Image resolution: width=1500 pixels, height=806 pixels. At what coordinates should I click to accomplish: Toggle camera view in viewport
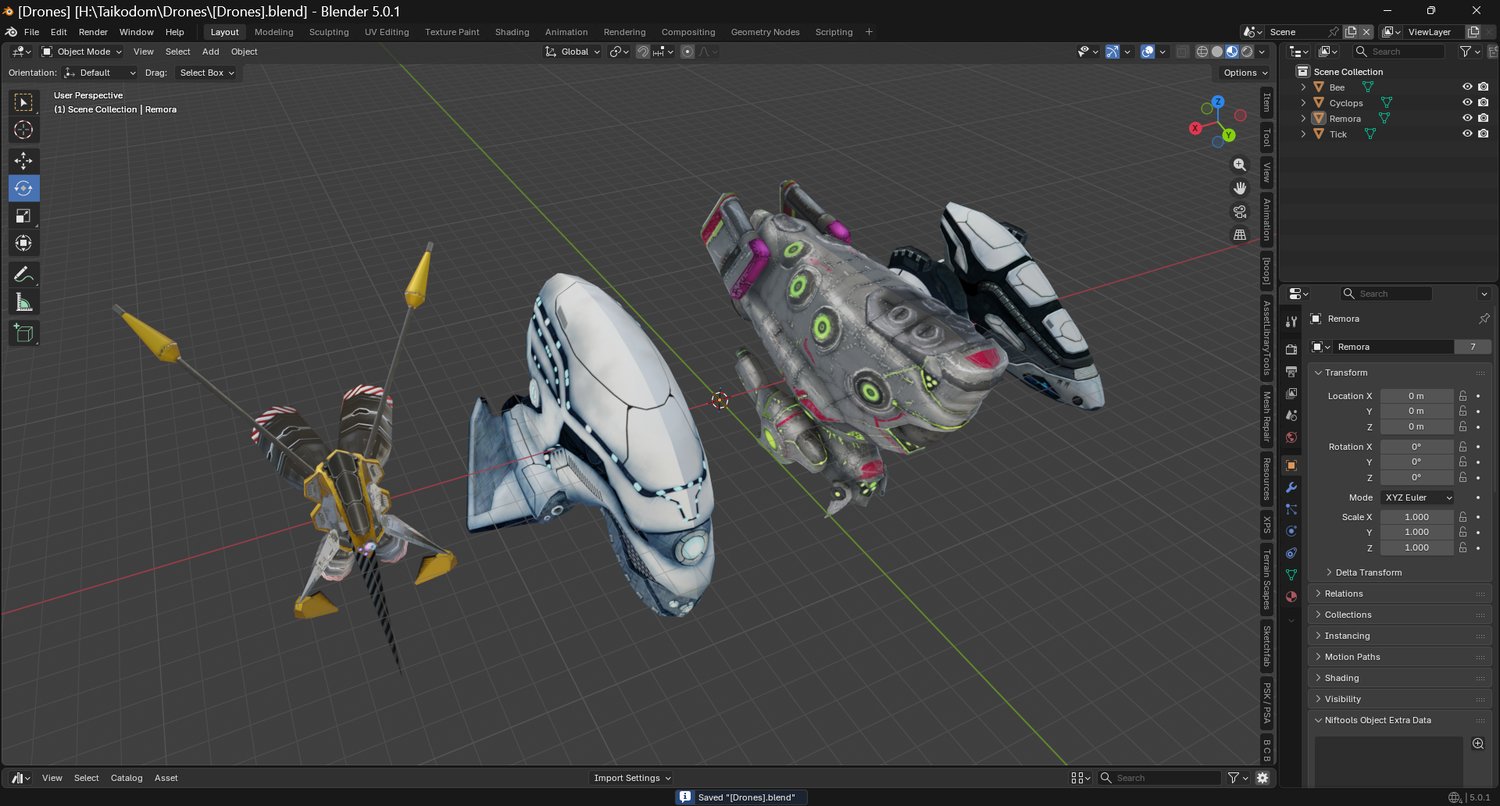pos(1240,211)
